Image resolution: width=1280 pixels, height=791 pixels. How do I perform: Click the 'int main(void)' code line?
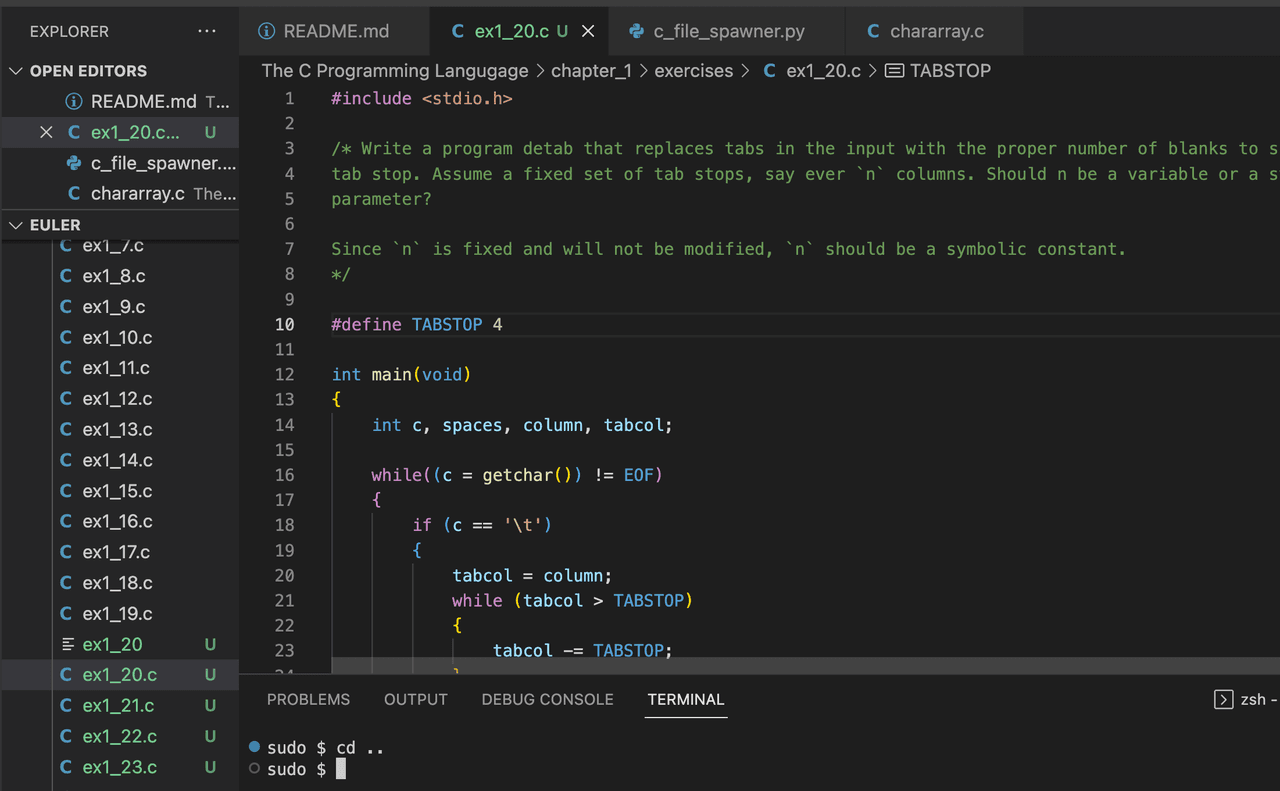tap(401, 374)
